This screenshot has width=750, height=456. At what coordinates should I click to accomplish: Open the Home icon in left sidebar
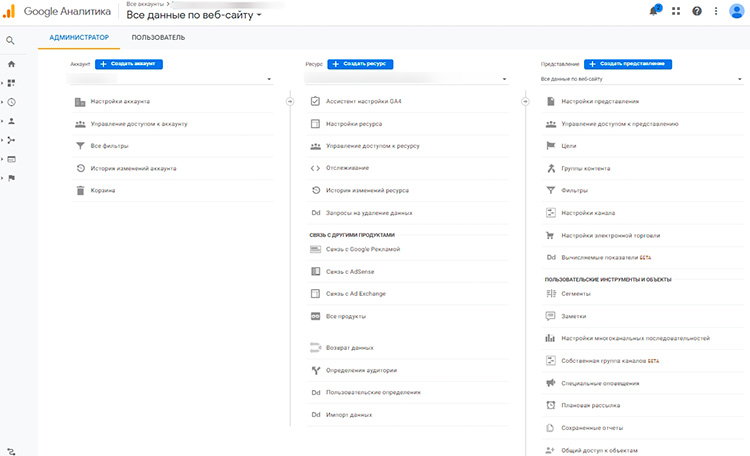pos(11,64)
